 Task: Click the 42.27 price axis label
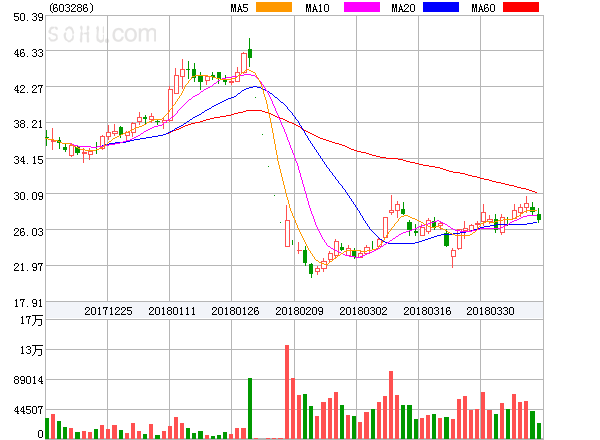pos(28,89)
